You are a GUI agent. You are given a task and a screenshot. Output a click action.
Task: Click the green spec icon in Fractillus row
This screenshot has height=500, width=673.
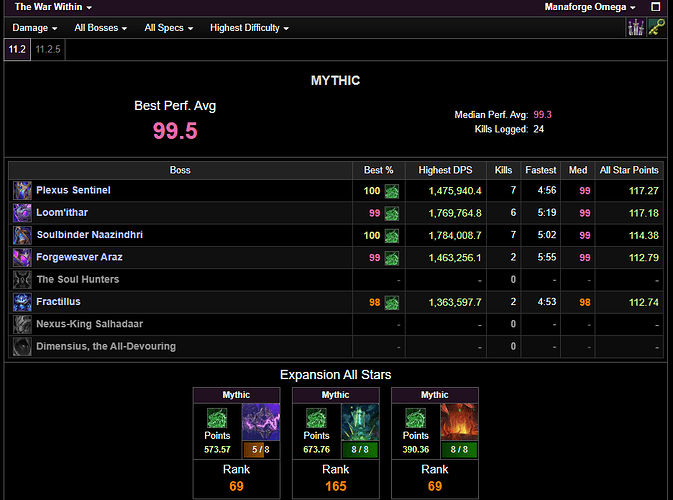(x=392, y=303)
